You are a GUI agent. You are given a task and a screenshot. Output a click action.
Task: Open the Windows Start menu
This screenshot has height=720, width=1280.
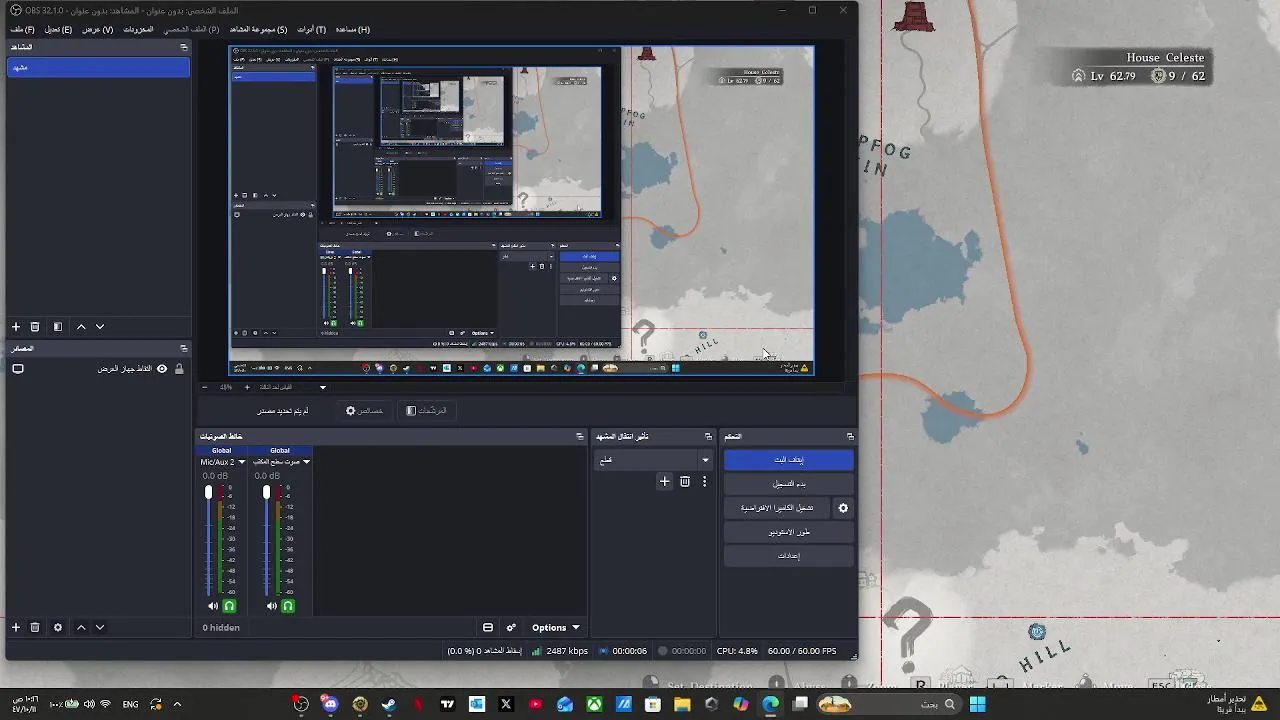977,704
